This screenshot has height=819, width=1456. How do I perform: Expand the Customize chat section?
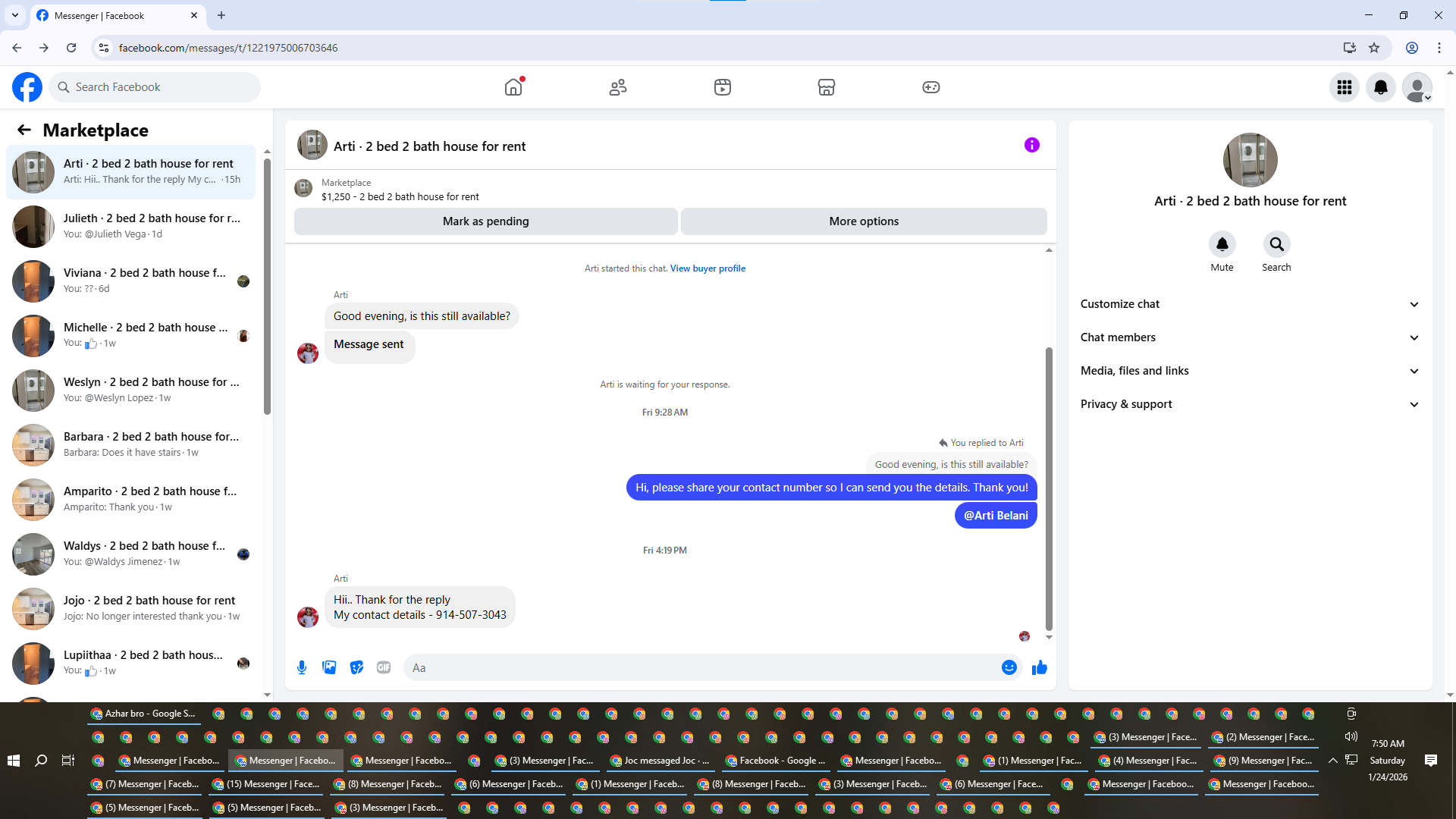1249,304
